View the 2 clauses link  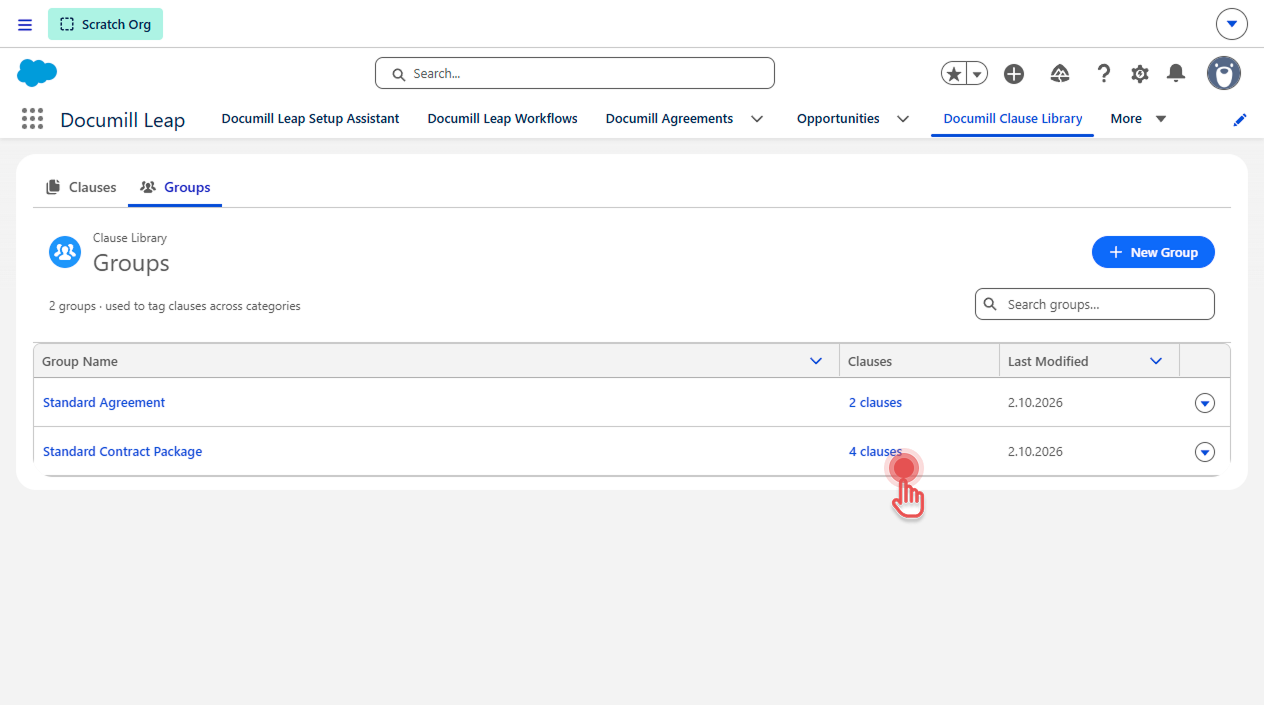(875, 403)
